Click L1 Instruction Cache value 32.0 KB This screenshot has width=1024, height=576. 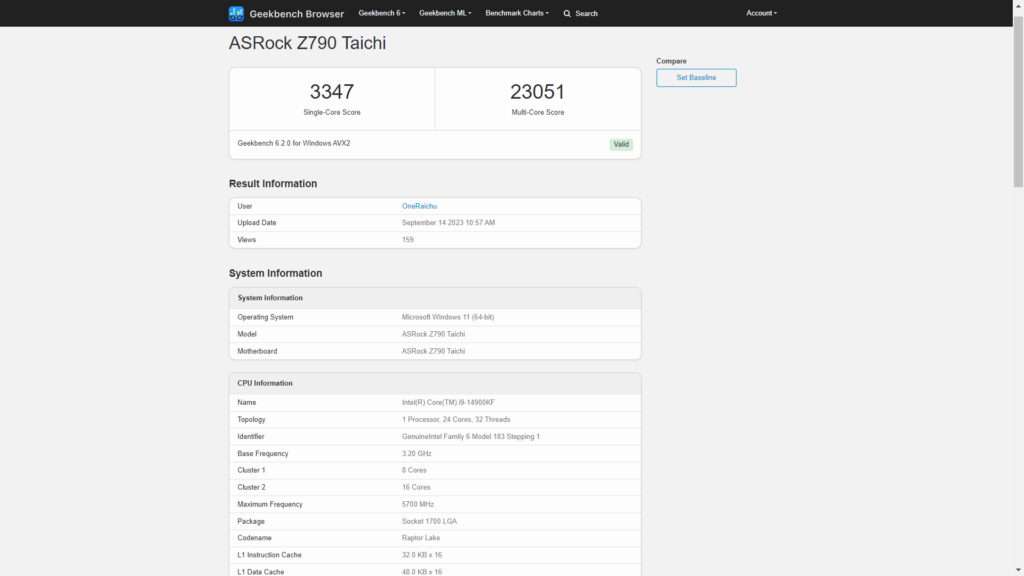(421, 555)
